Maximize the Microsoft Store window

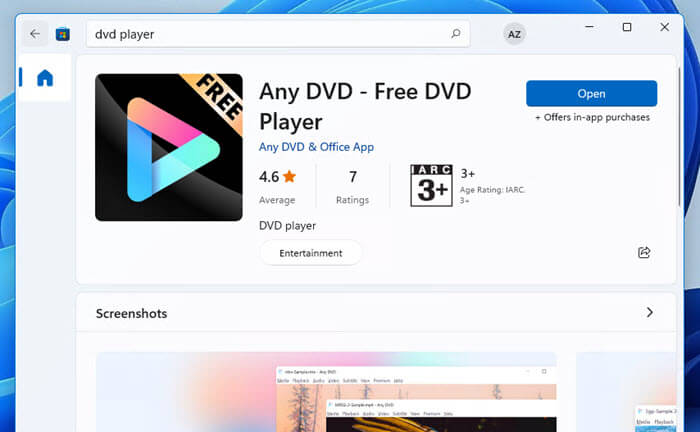[627, 27]
